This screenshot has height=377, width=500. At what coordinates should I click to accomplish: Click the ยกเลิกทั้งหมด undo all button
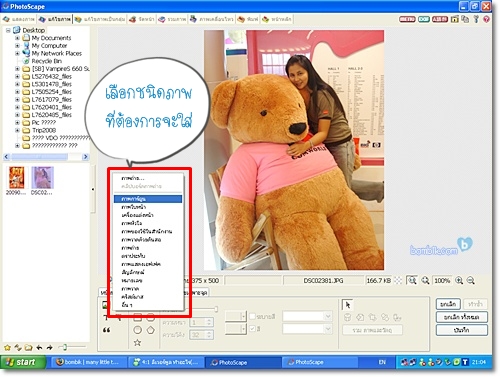tap(462, 317)
